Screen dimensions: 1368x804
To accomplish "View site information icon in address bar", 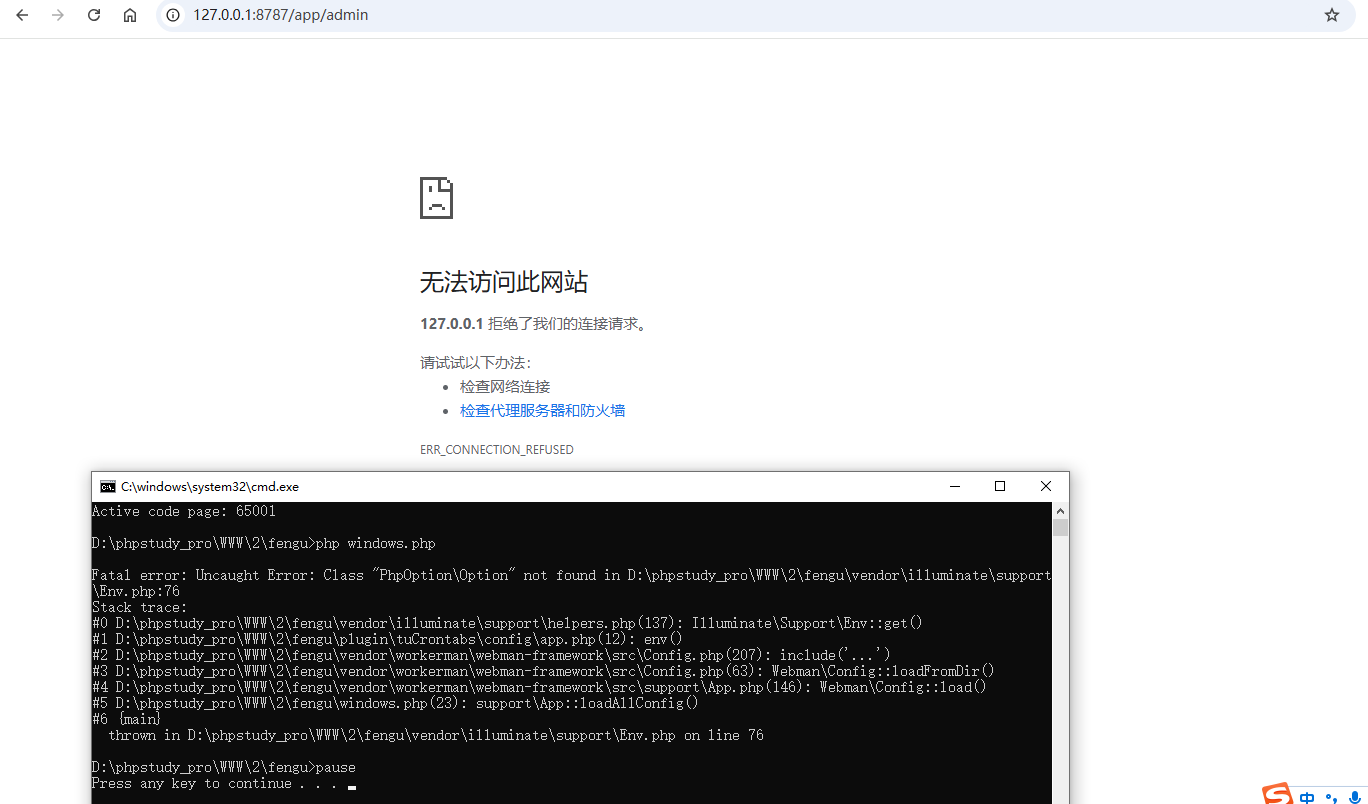I will coord(173,15).
